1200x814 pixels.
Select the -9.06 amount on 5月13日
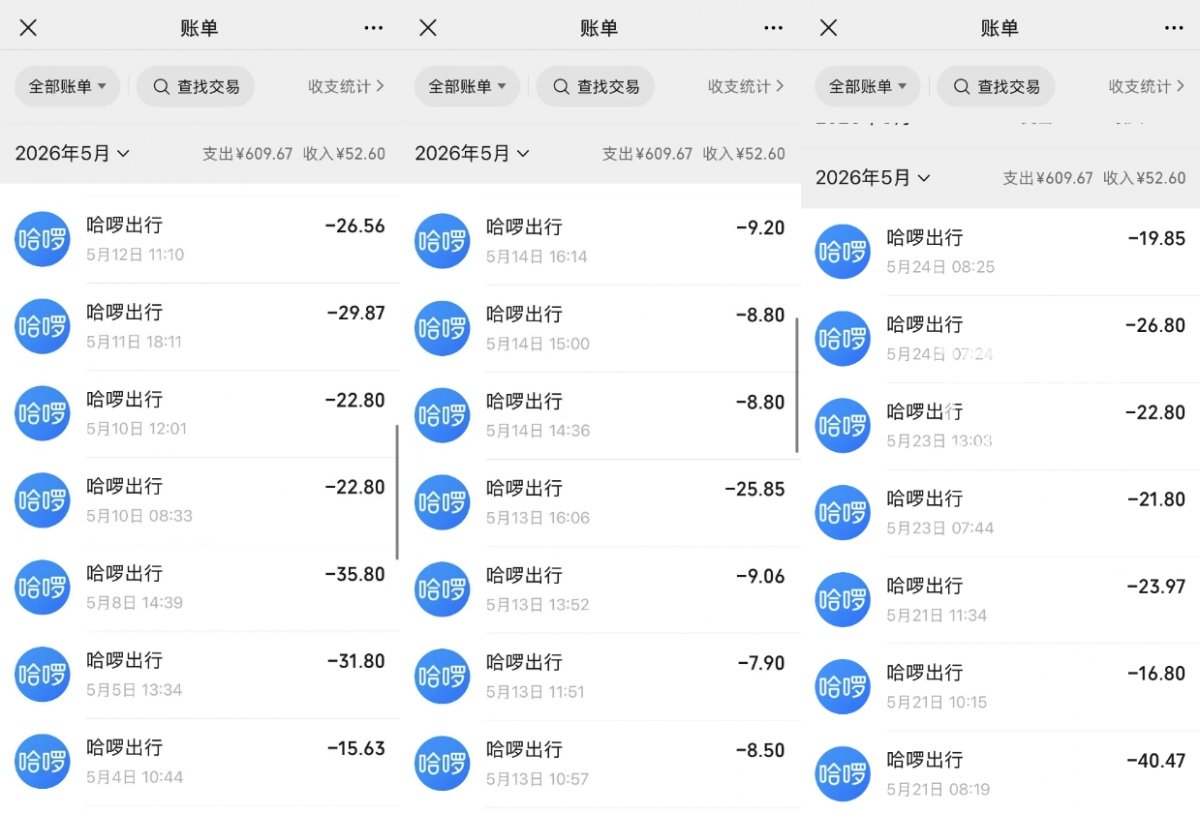tap(760, 576)
